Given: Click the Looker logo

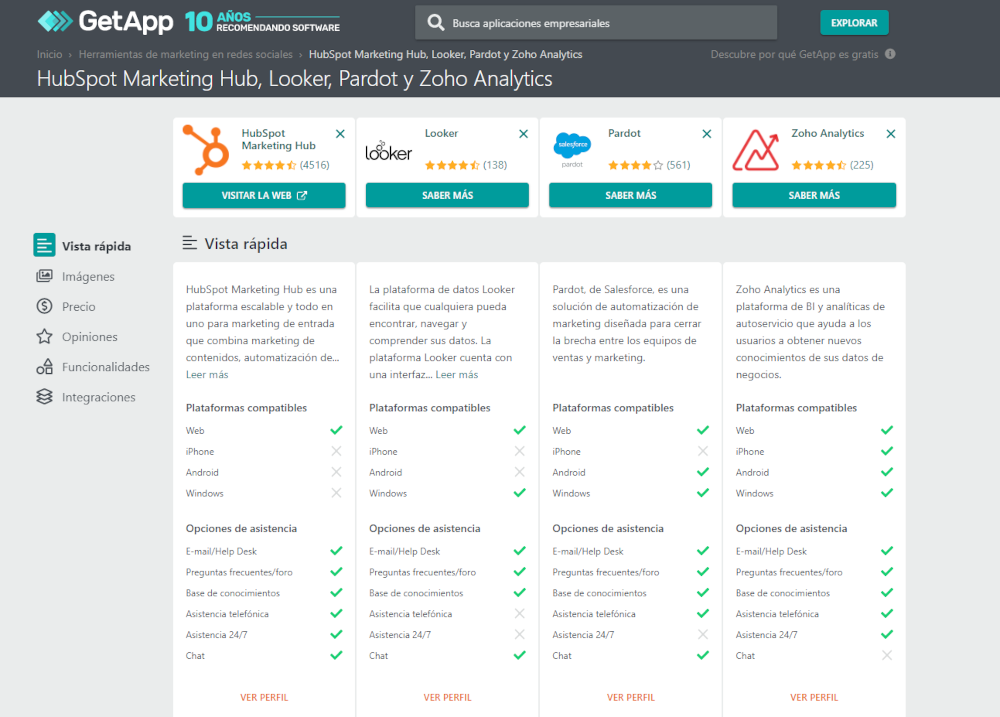Looking at the screenshot, I should point(388,151).
